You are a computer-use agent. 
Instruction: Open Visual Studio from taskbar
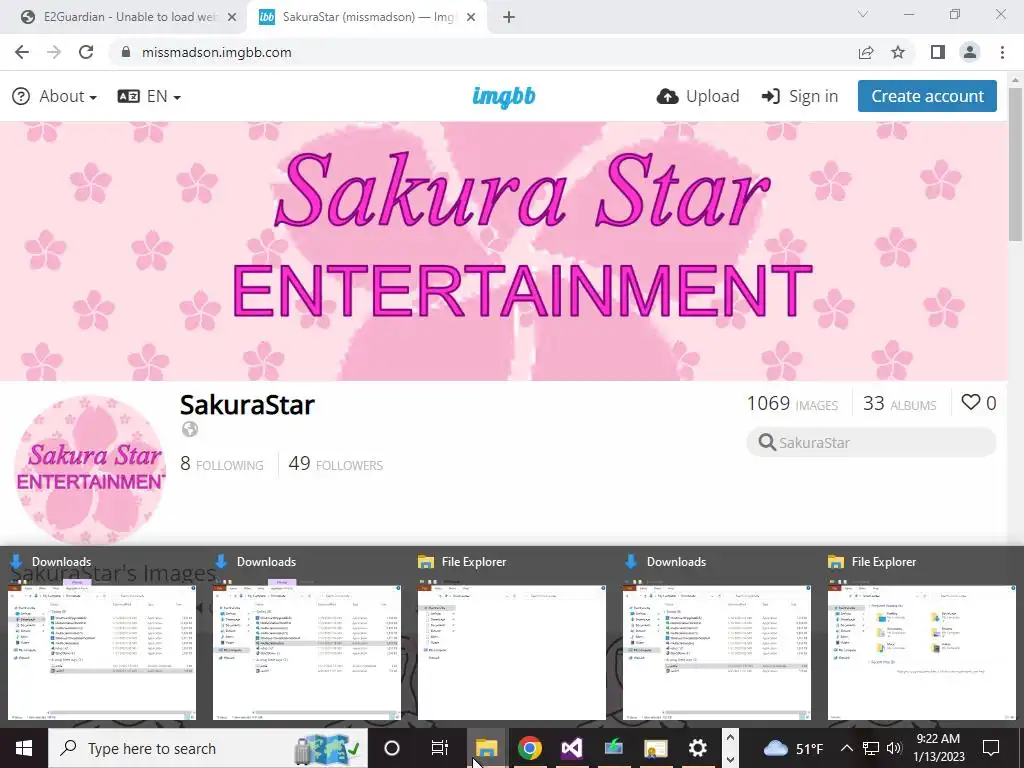[571, 748]
